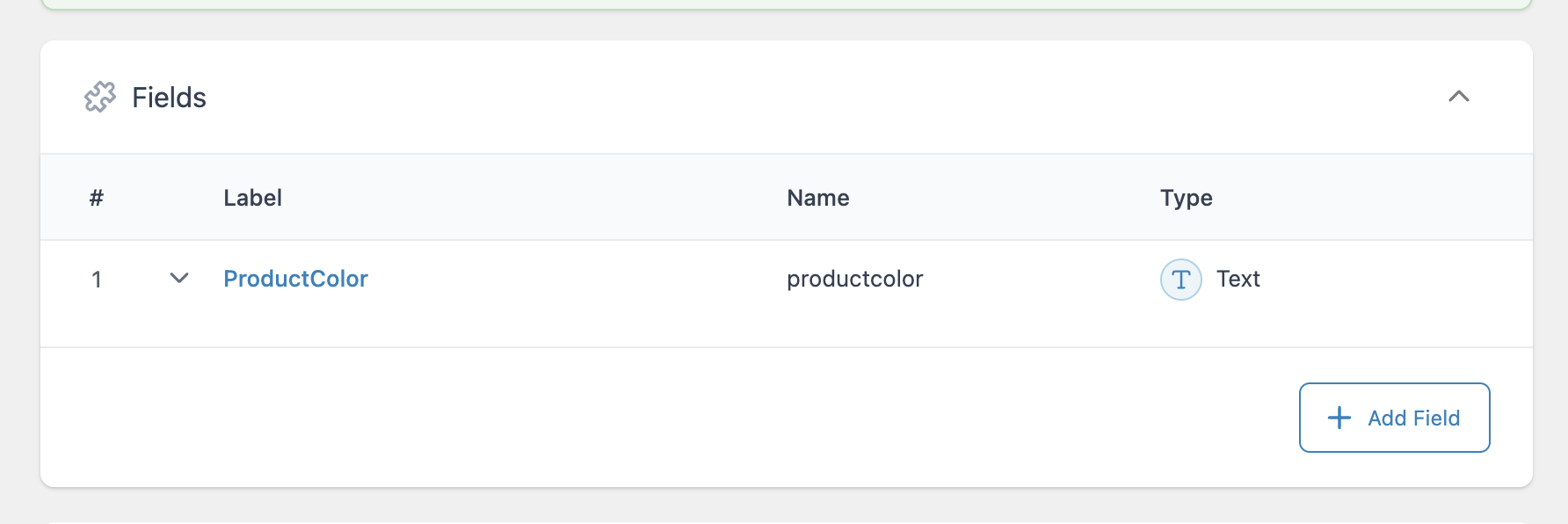Select the Label column header
Image resolution: width=1568 pixels, height=524 pixels.
[252, 198]
